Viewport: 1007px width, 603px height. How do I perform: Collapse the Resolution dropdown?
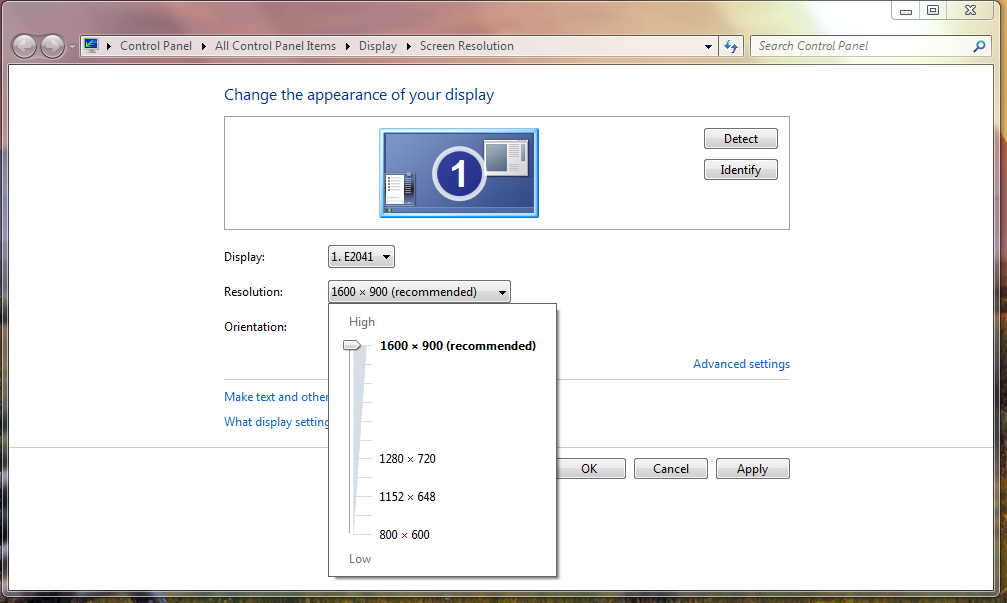click(419, 292)
